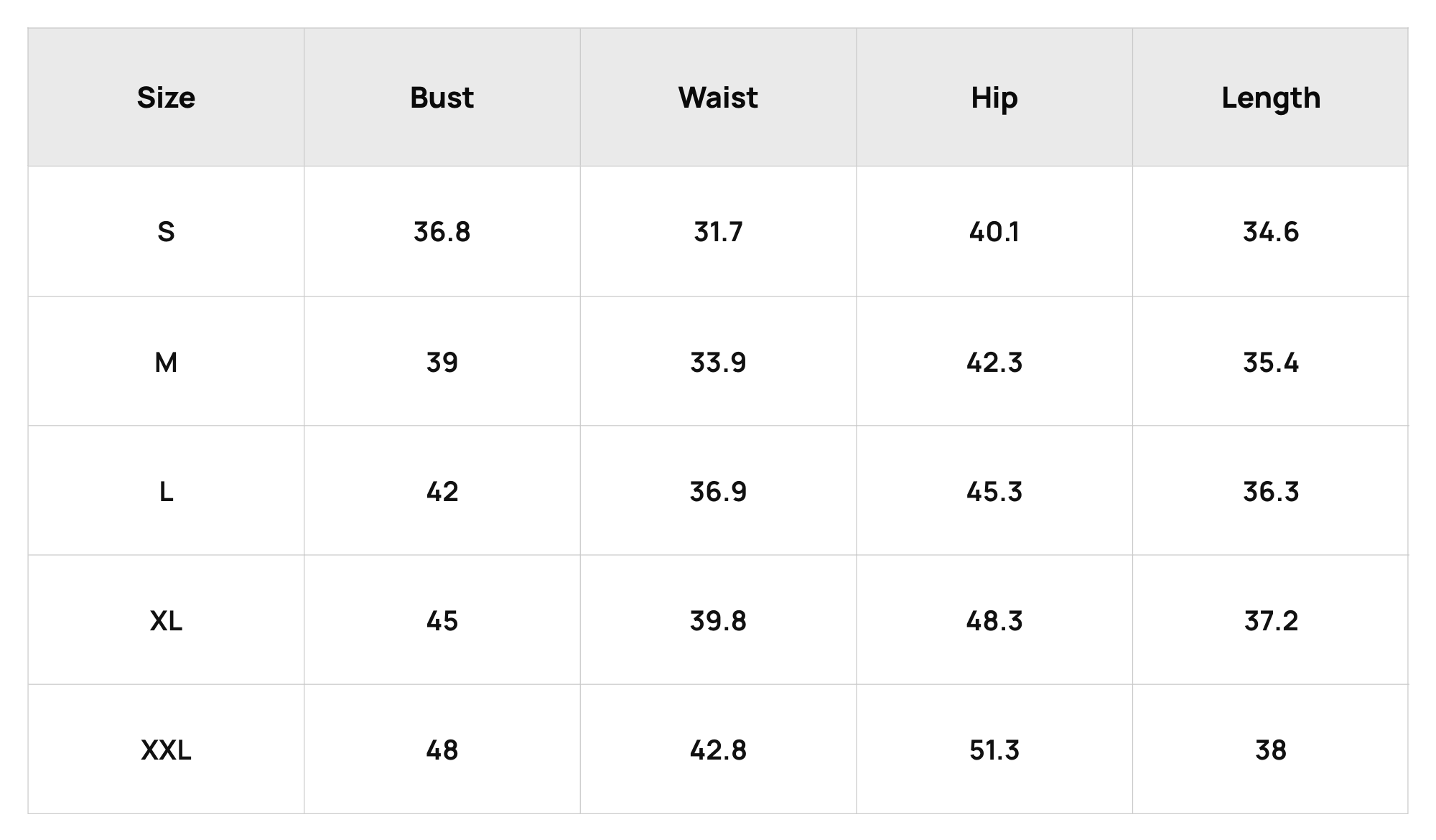1436x840 pixels.
Task: Click the Waist column header
Action: [718, 98]
